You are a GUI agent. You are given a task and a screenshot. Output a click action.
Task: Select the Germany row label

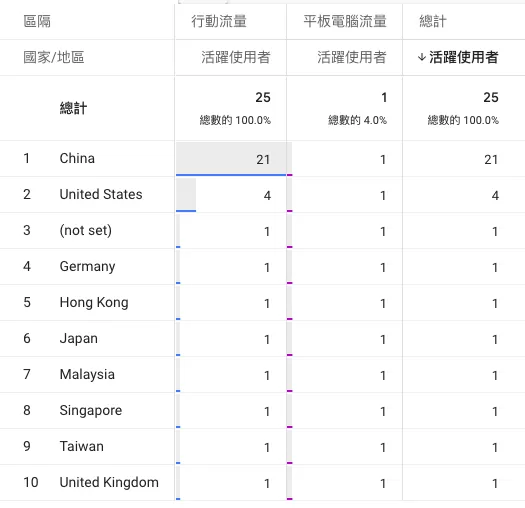[x=87, y=267]
